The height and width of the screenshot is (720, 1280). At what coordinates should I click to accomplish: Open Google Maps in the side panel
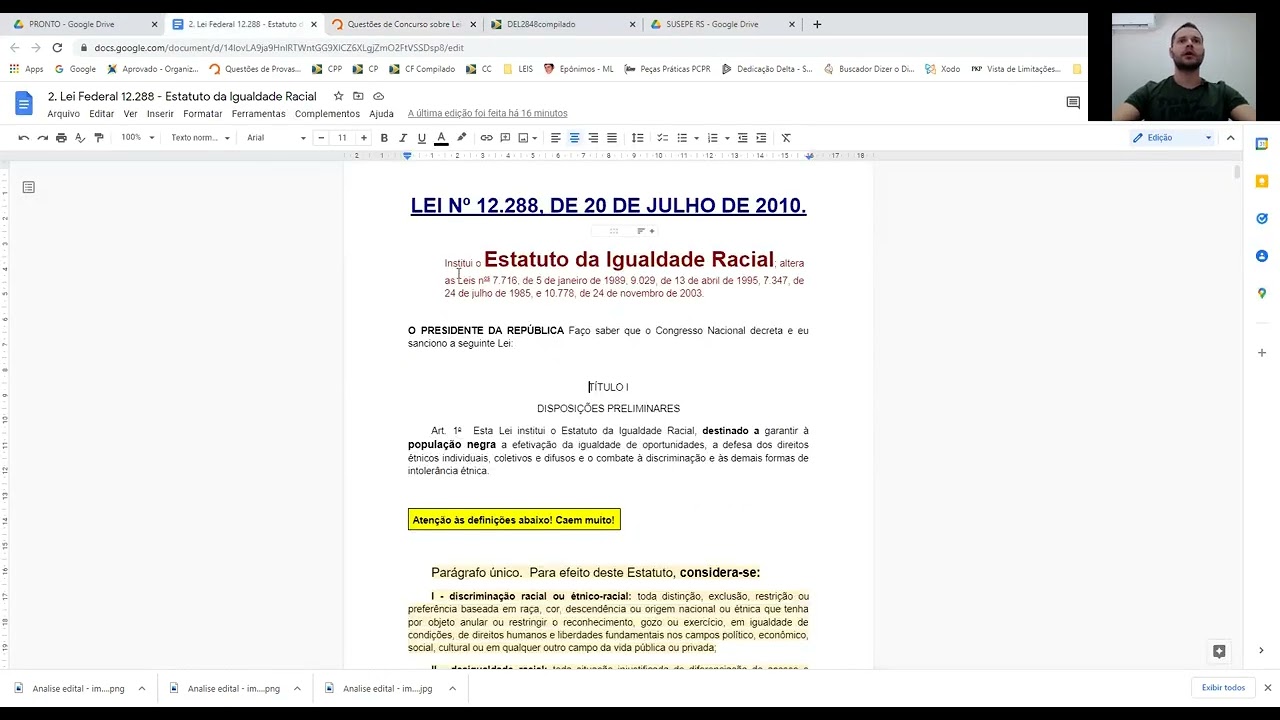pos(1262,293)
